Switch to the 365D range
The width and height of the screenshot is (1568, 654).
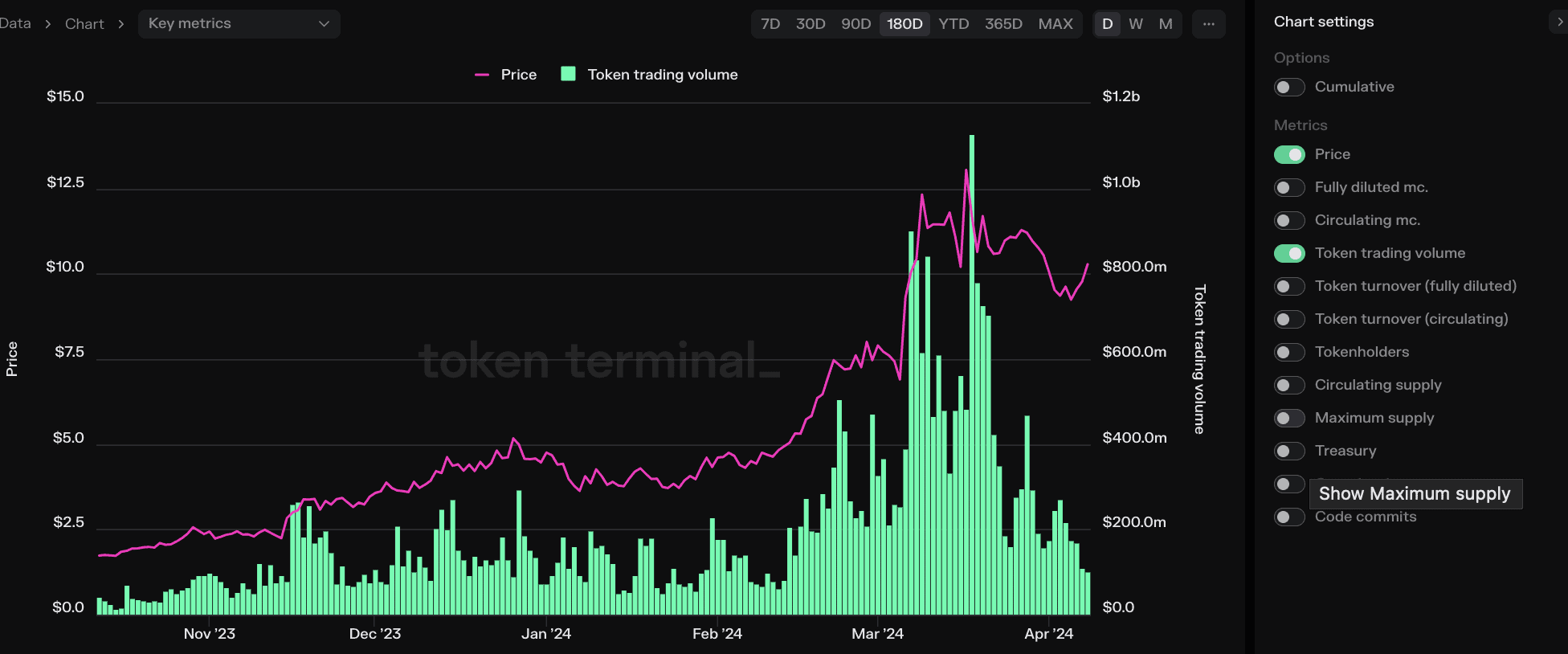click(x=1004, y=24)
